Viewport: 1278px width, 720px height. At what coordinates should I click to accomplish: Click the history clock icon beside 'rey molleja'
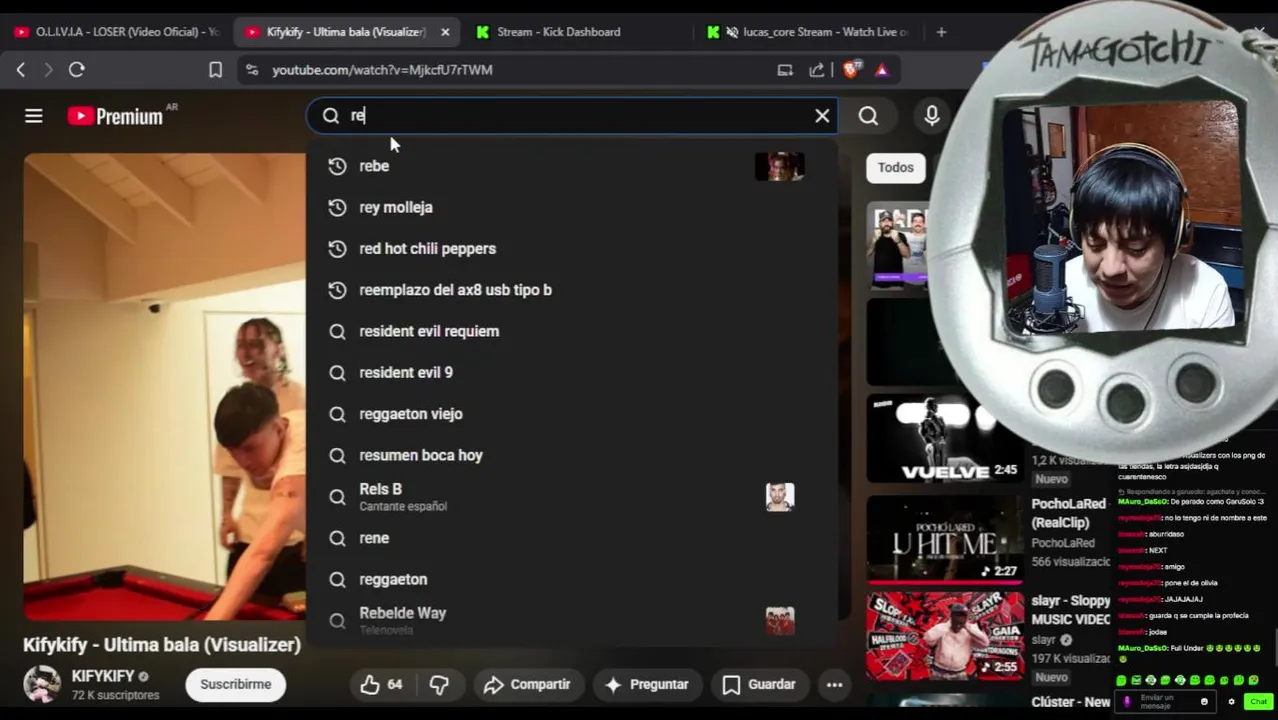(x=337, y=207)
